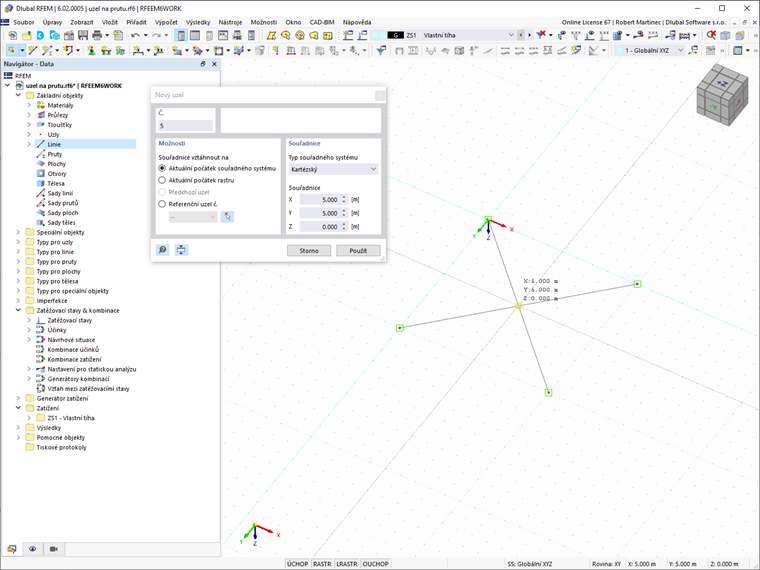Click the Použít button
Viewport: 760px width, 570px height.
[358, 251]
